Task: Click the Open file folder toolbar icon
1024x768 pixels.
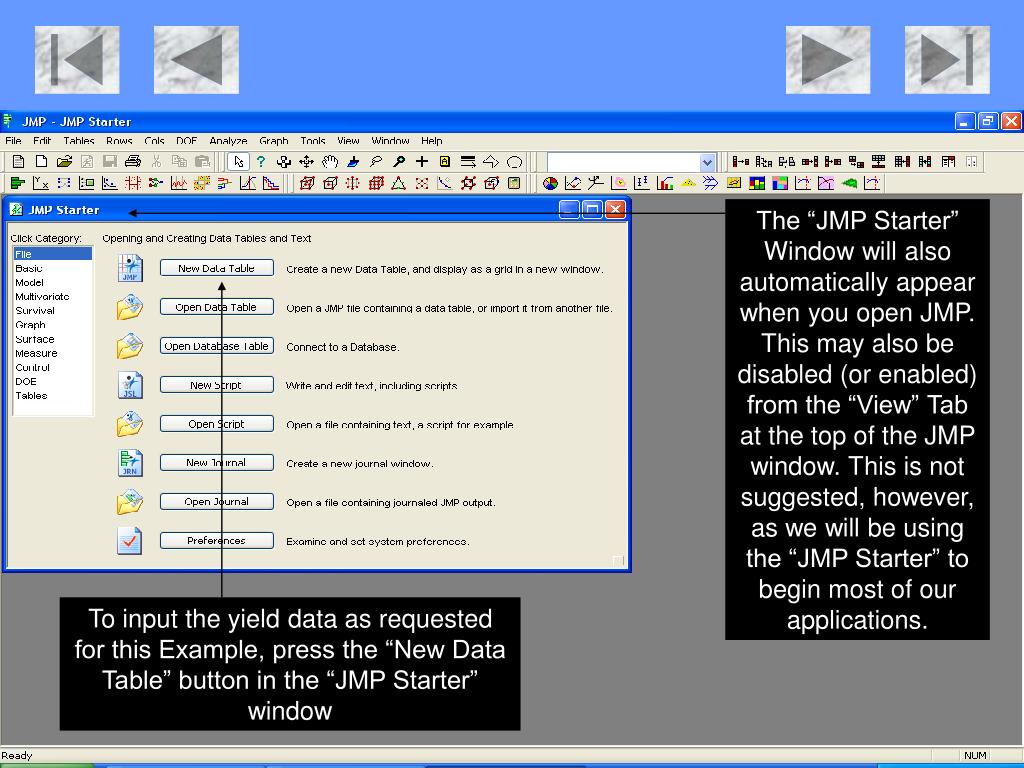Action: 64,161
